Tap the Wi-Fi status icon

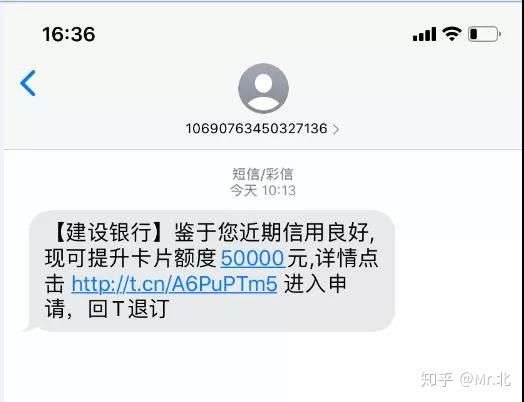coord(451,34)
